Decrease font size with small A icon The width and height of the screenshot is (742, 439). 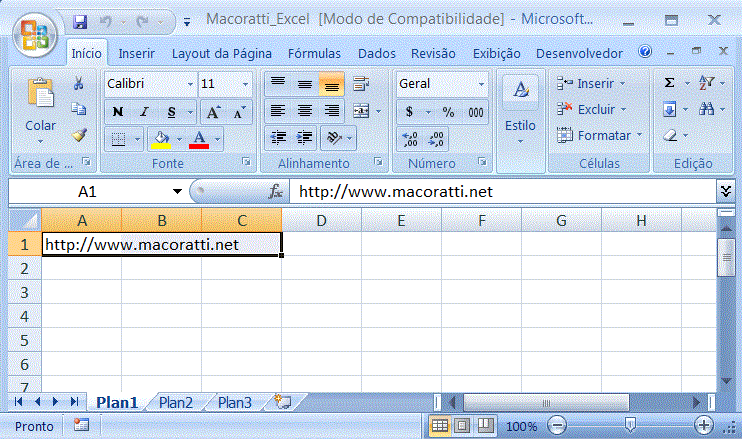(239, 112)
